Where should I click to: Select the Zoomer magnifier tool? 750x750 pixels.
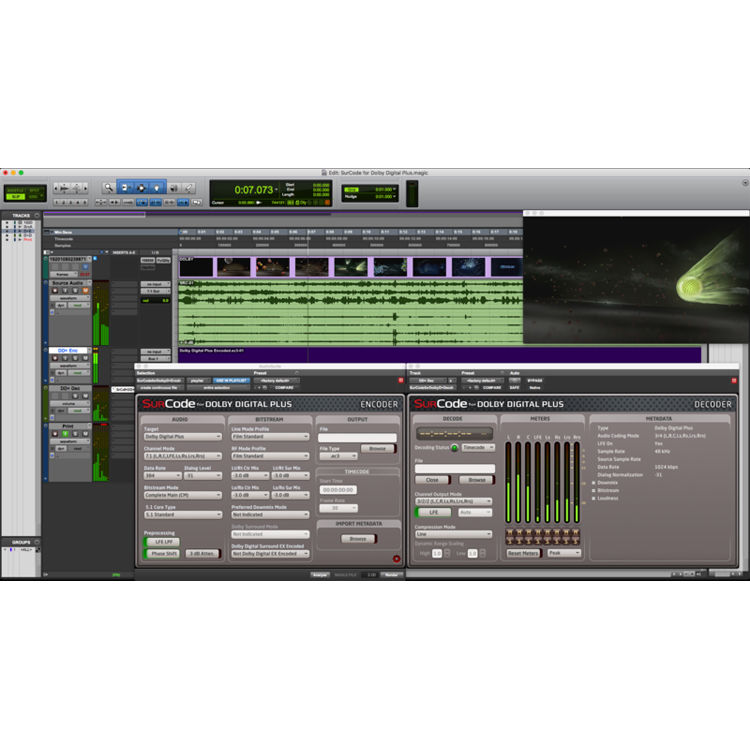point(109,188)
